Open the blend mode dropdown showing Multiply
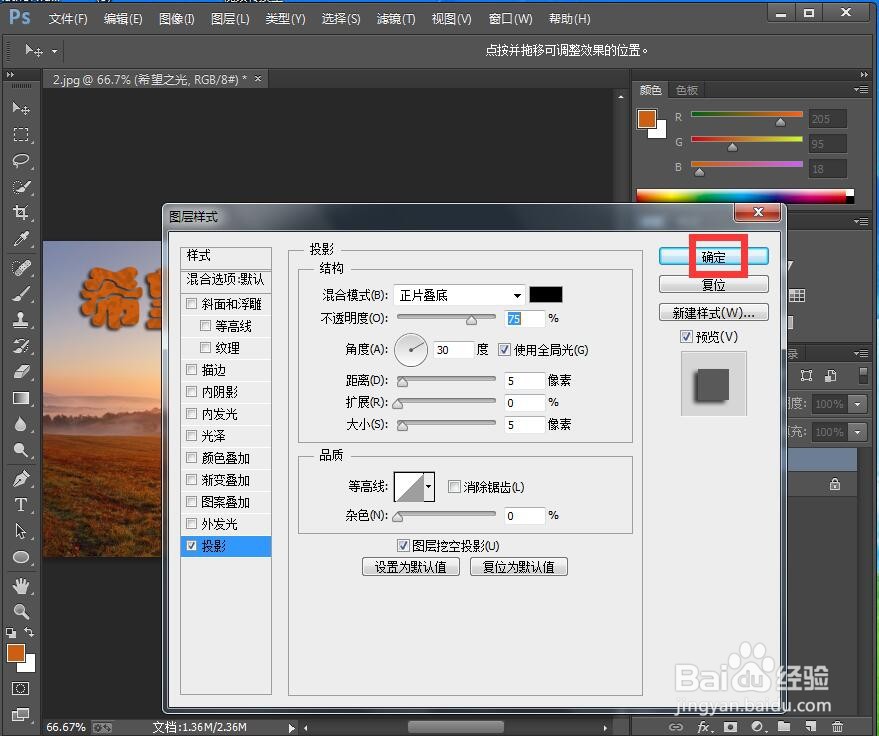 coord(459,294)
